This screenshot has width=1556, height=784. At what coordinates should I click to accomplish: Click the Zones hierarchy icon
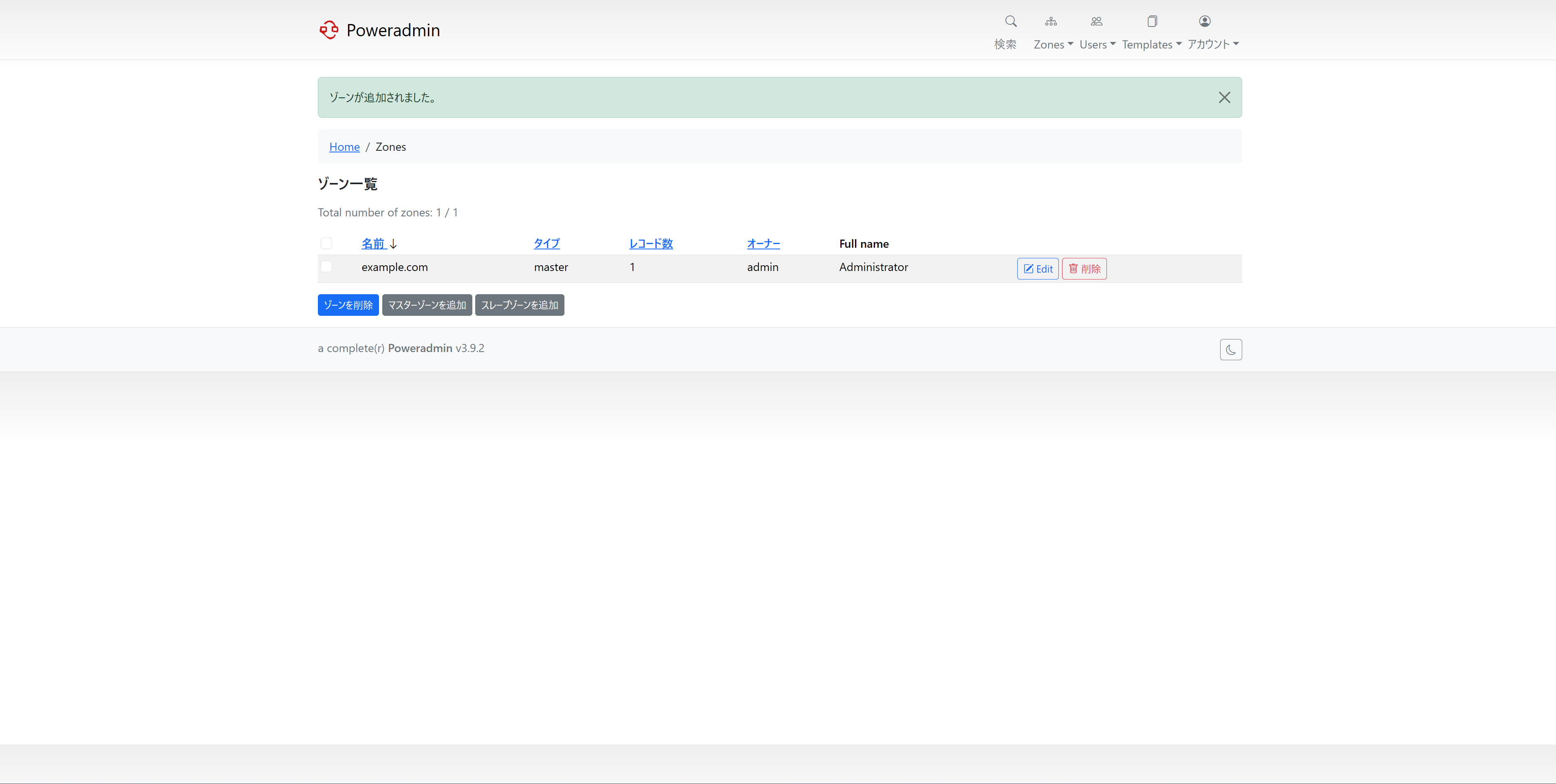click(1051, 21)
